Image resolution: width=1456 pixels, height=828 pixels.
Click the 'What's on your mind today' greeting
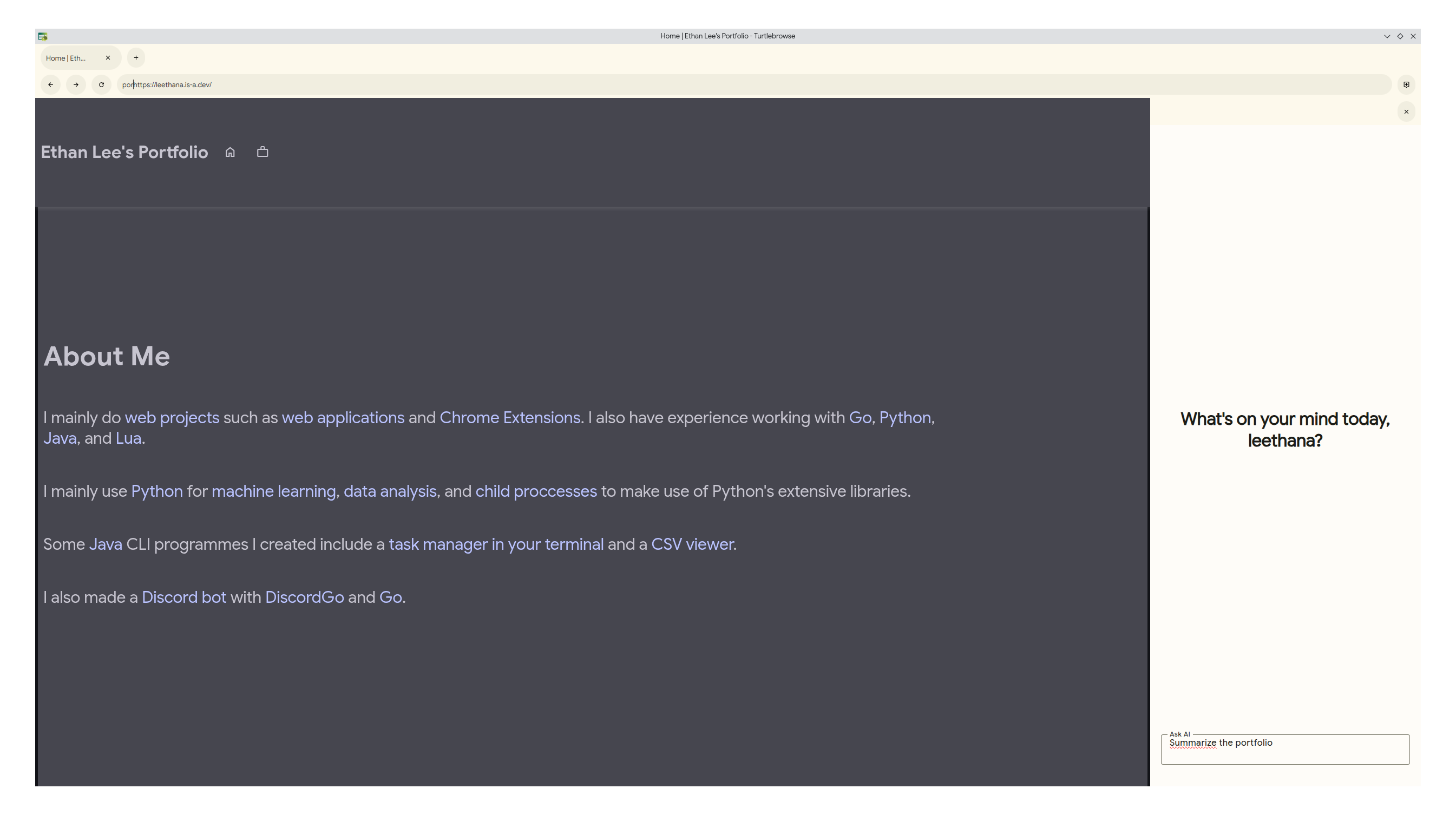click(x=1285, y=429)
